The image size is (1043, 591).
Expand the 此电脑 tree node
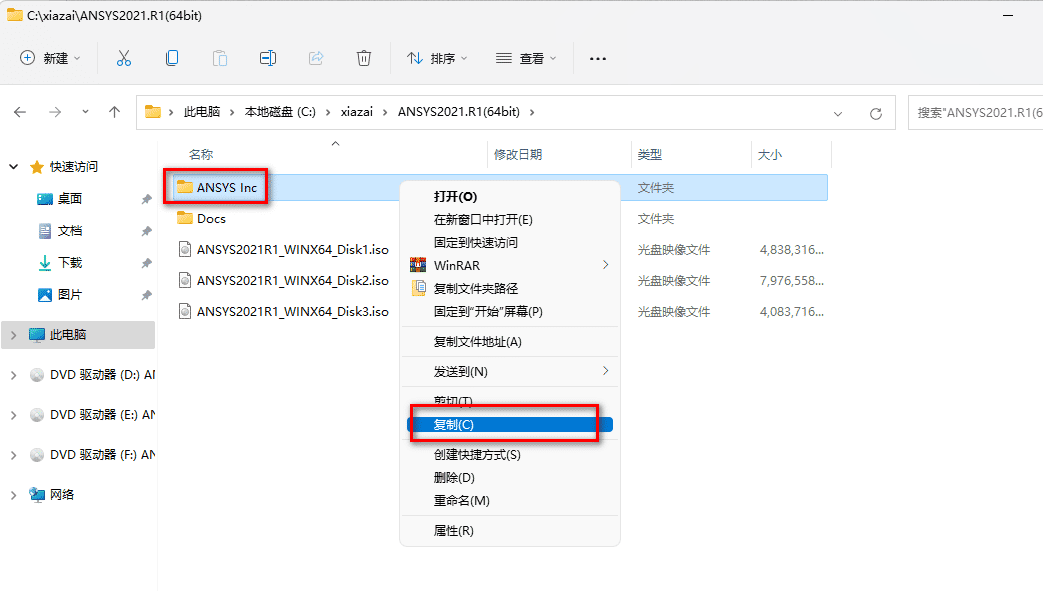click(x=14, y=335)
